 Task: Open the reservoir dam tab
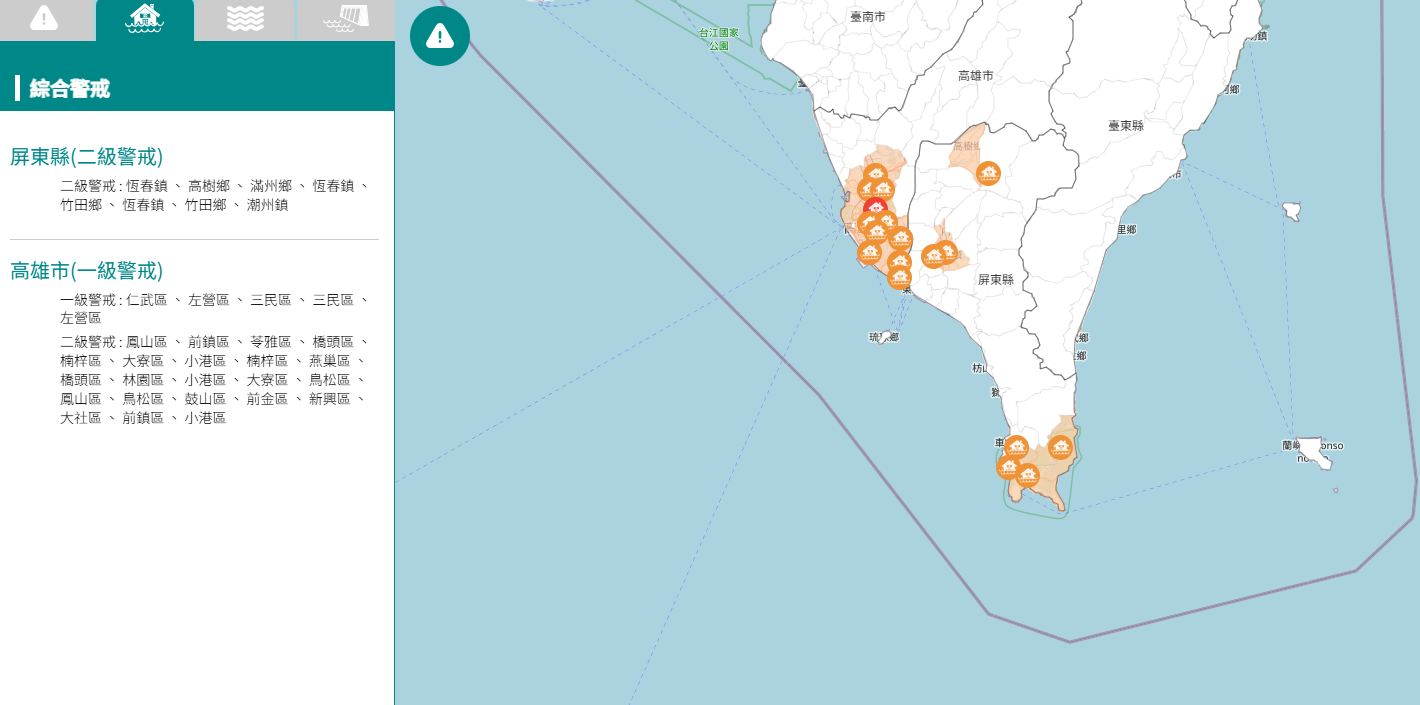(x=346, y=18)
